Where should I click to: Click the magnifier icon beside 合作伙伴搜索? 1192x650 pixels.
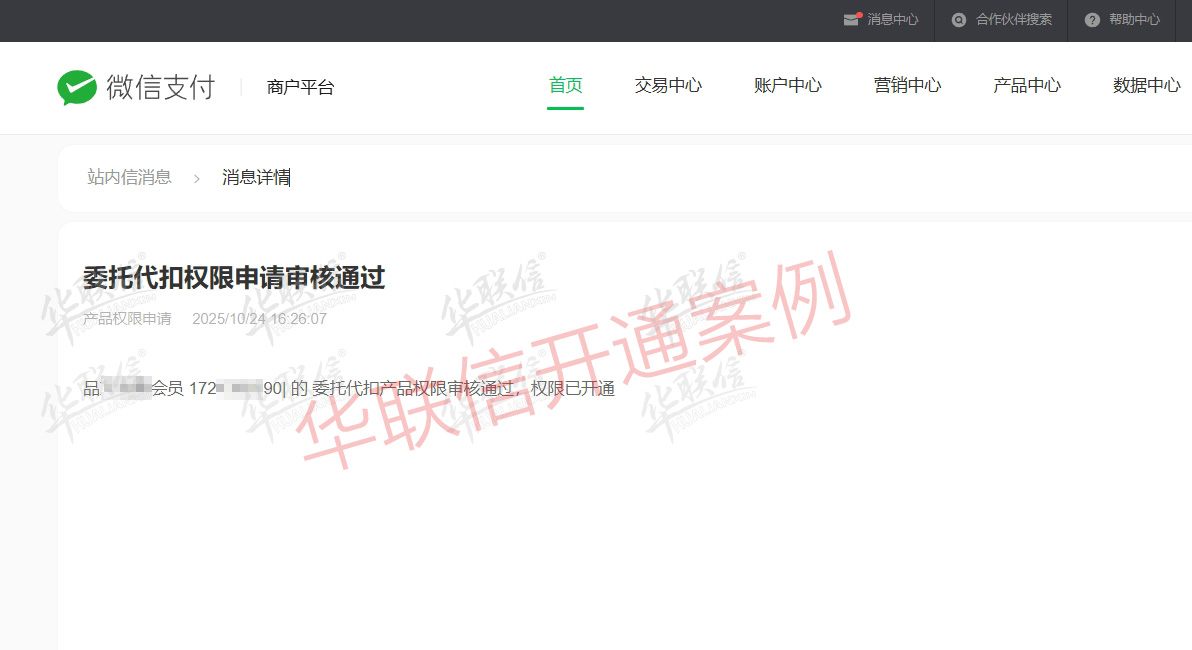[x=959, y=20]
